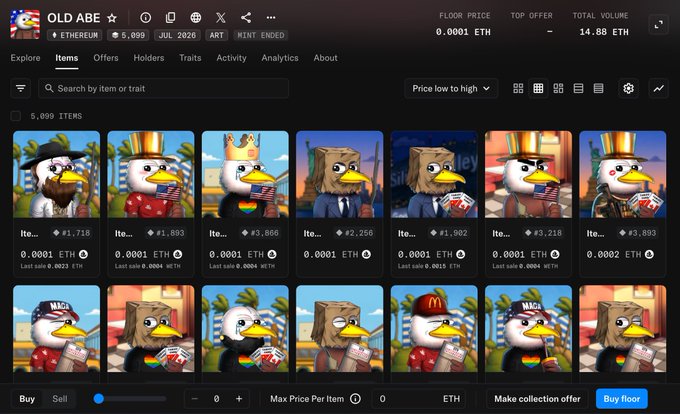Click the sweep quantity slider handle
Image resolution: width=680 pixels, height=414 pixels.
(99, 399)
